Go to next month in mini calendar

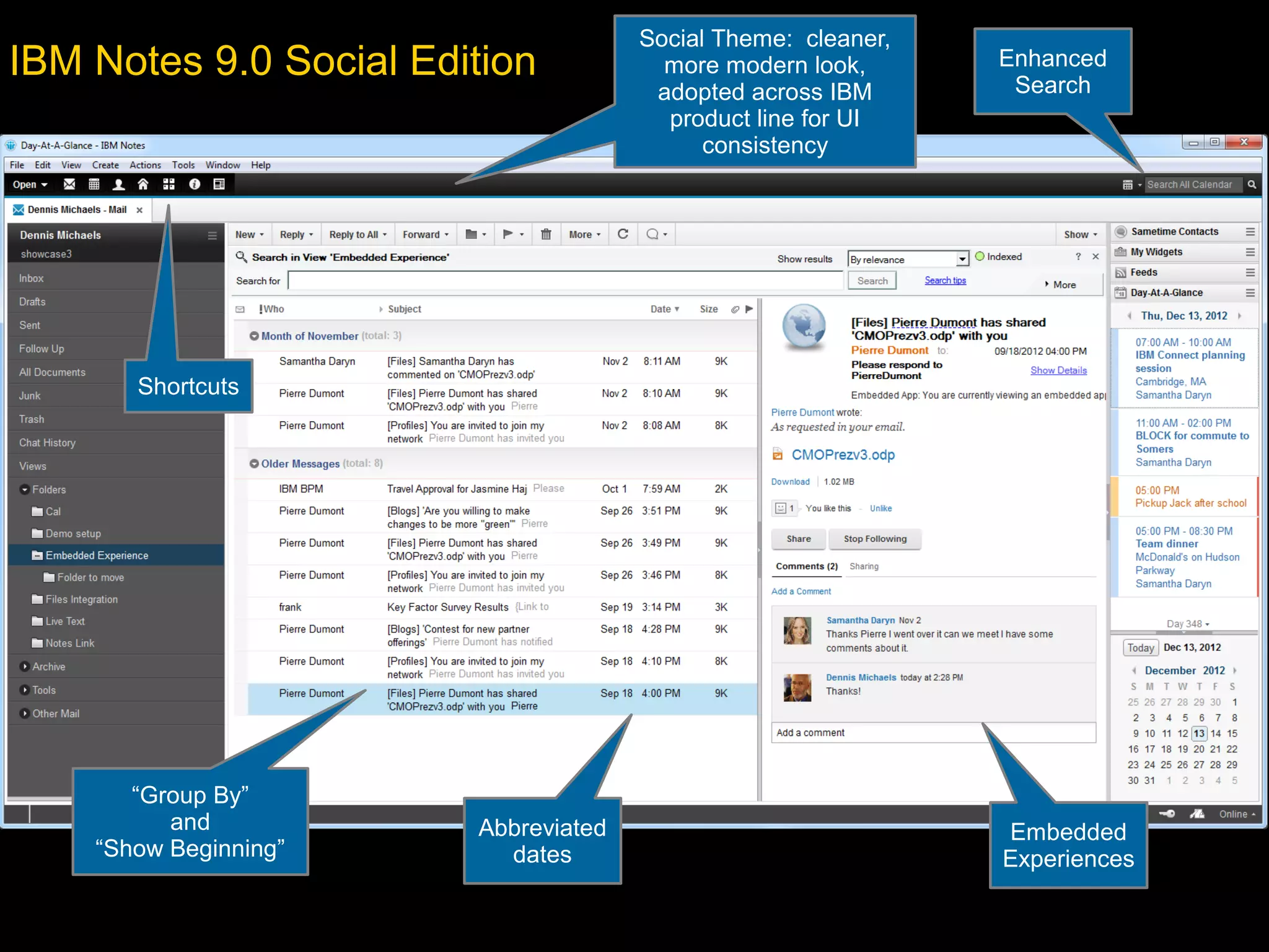point(1235,671)
